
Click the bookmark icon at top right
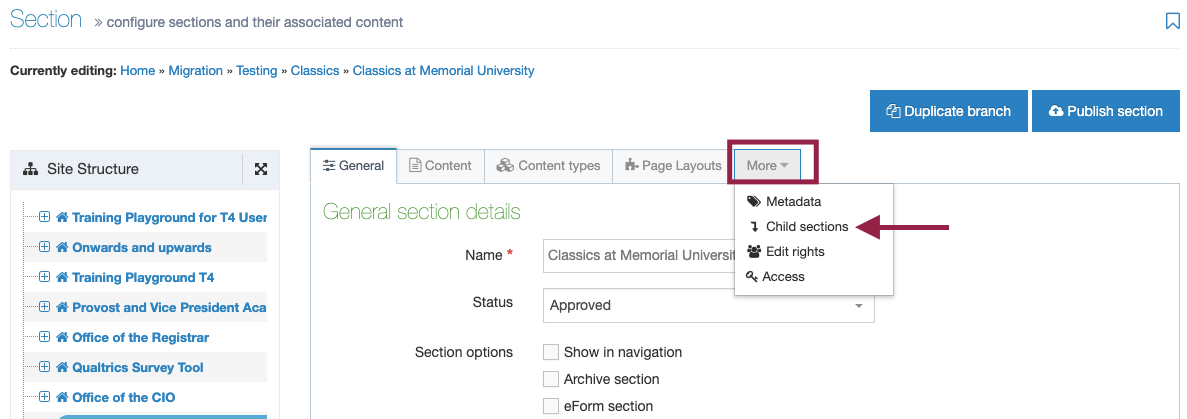pyautogui.click(x=1172, y=21)
